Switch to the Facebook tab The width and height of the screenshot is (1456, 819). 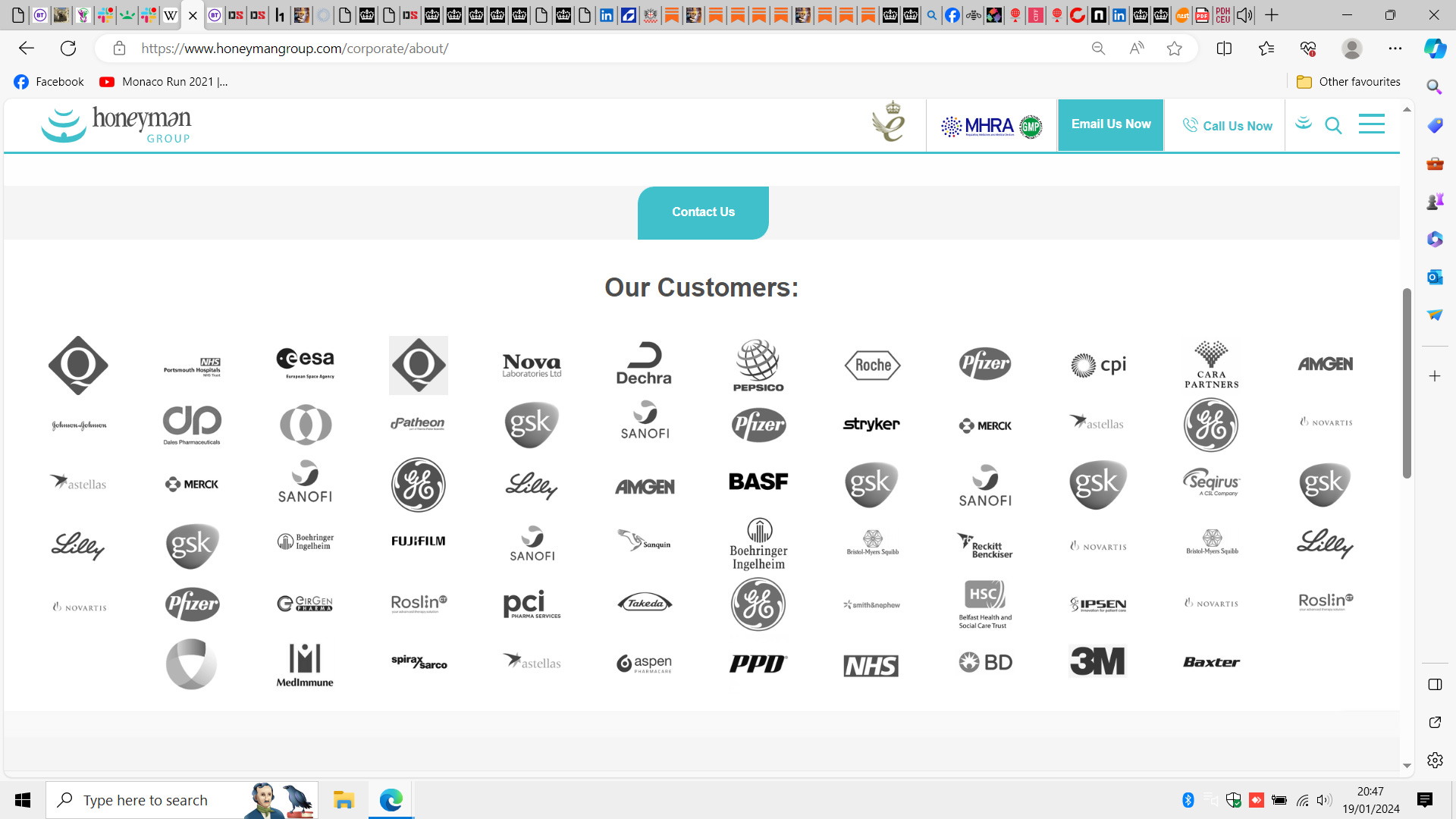tap(952, 15)
